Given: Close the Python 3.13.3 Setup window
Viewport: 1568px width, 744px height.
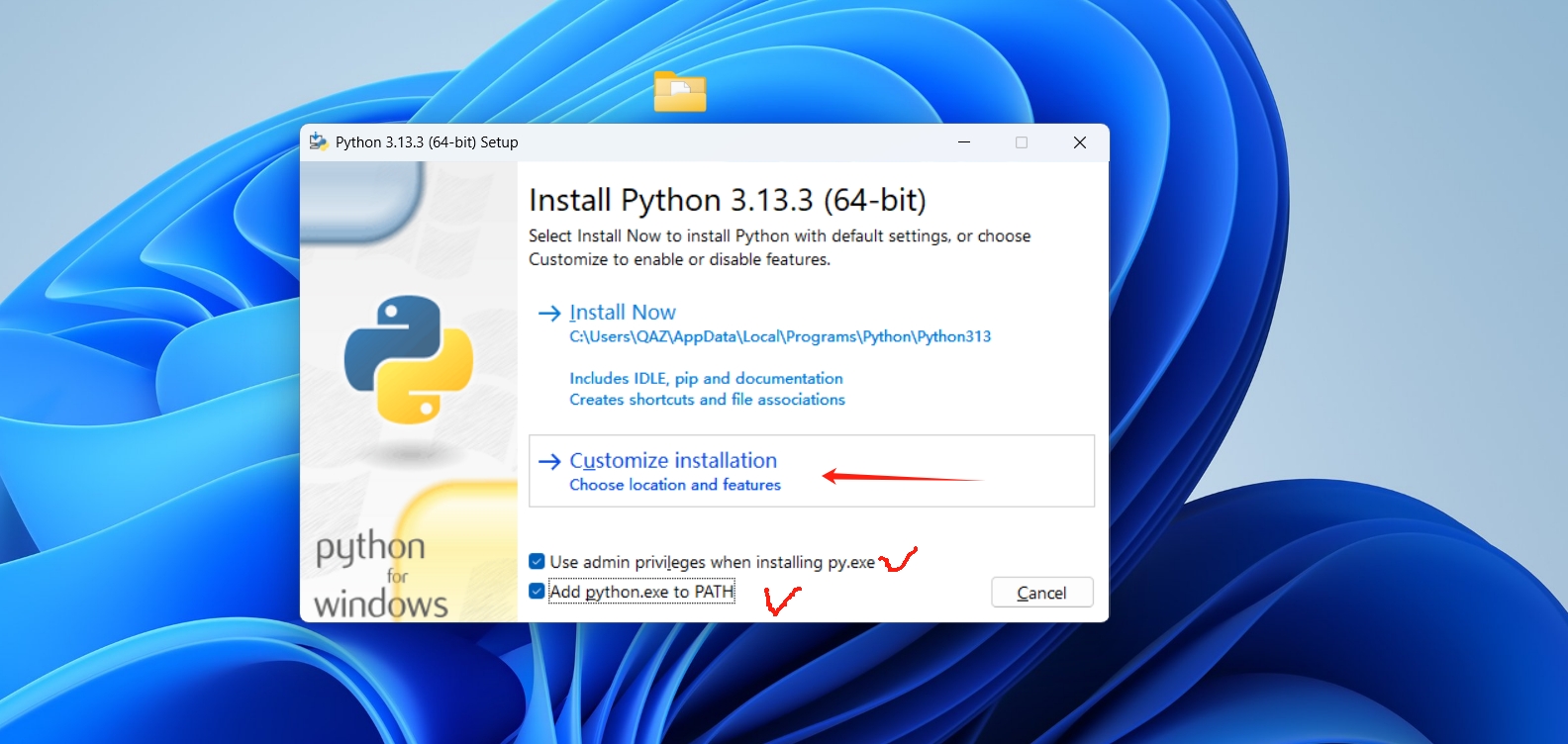Looking at the screenshot, I should click(x=1080, y=142).
